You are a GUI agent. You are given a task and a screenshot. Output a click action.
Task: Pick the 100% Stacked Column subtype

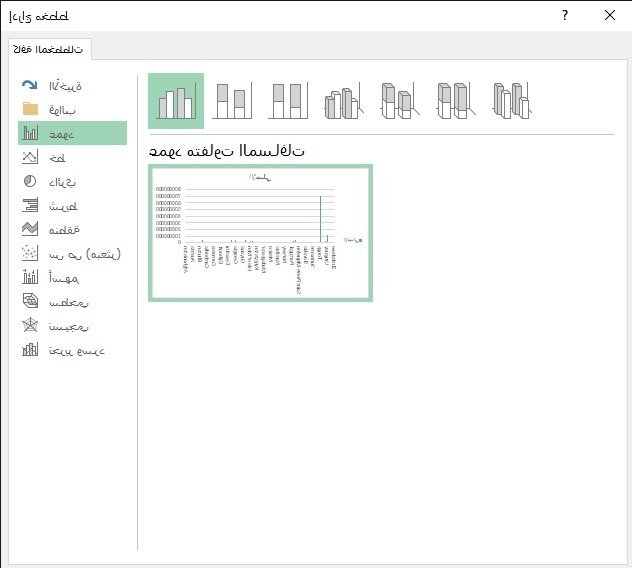[x=288, y=101]
